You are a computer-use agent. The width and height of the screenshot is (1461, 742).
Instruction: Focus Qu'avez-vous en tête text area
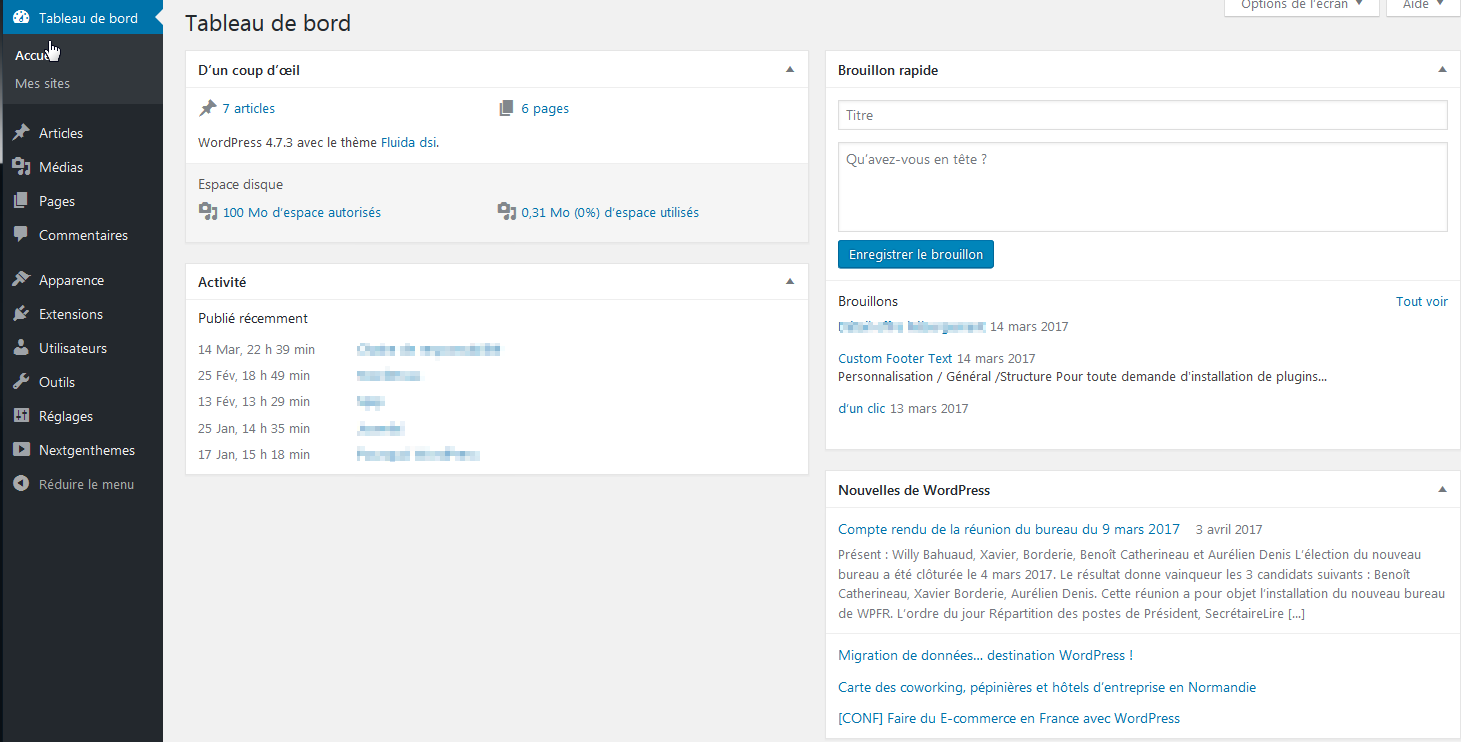click(1142, 187)
